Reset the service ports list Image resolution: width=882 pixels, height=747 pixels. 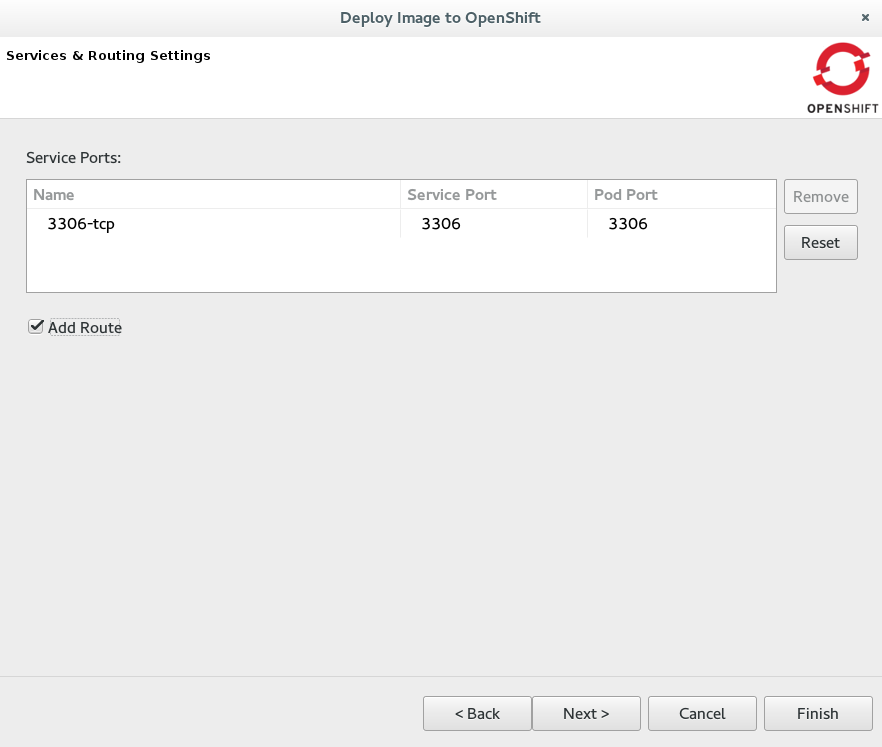click(x=820, y=243)
